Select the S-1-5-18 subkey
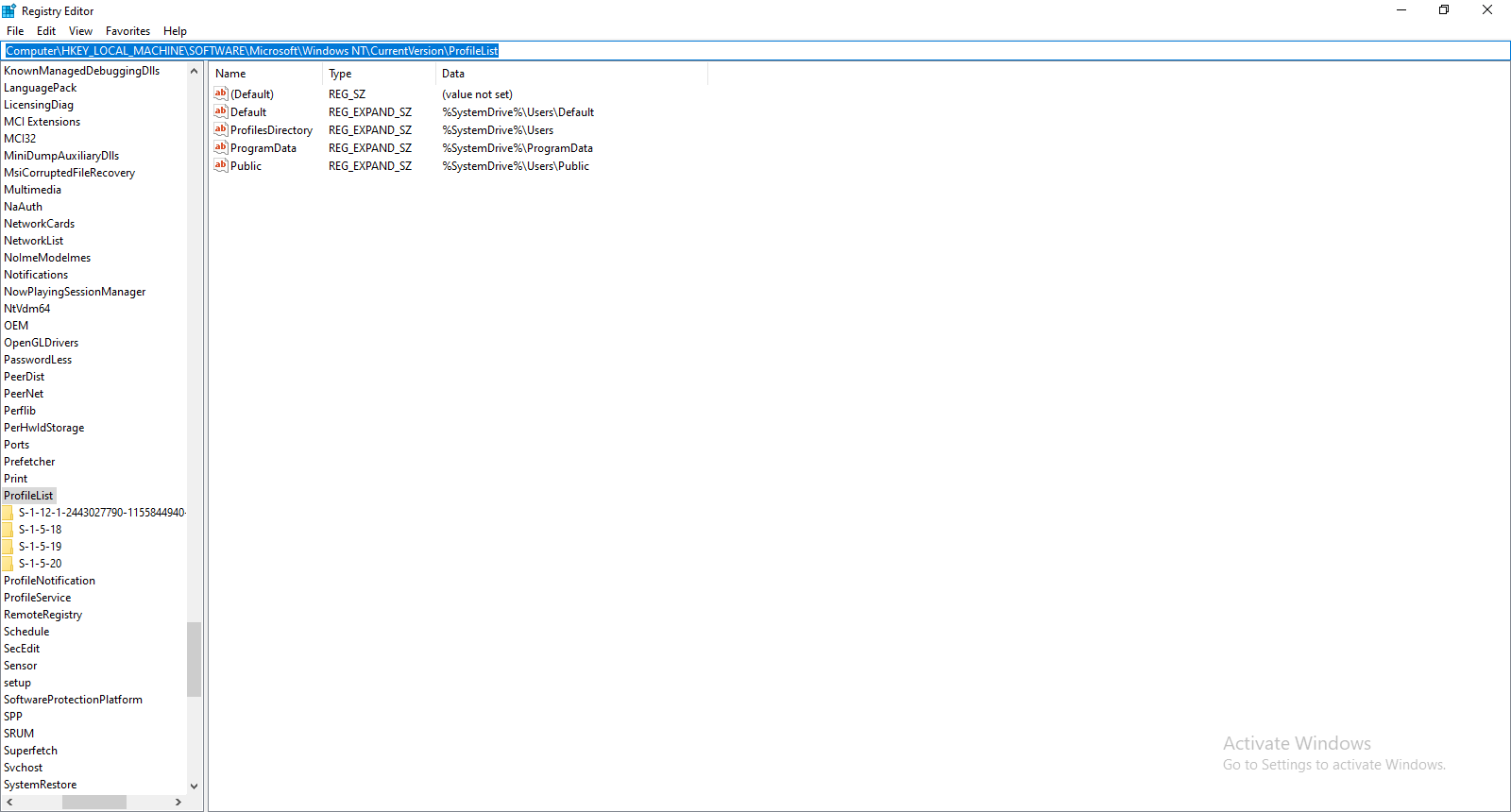 (x=40, y=530)
